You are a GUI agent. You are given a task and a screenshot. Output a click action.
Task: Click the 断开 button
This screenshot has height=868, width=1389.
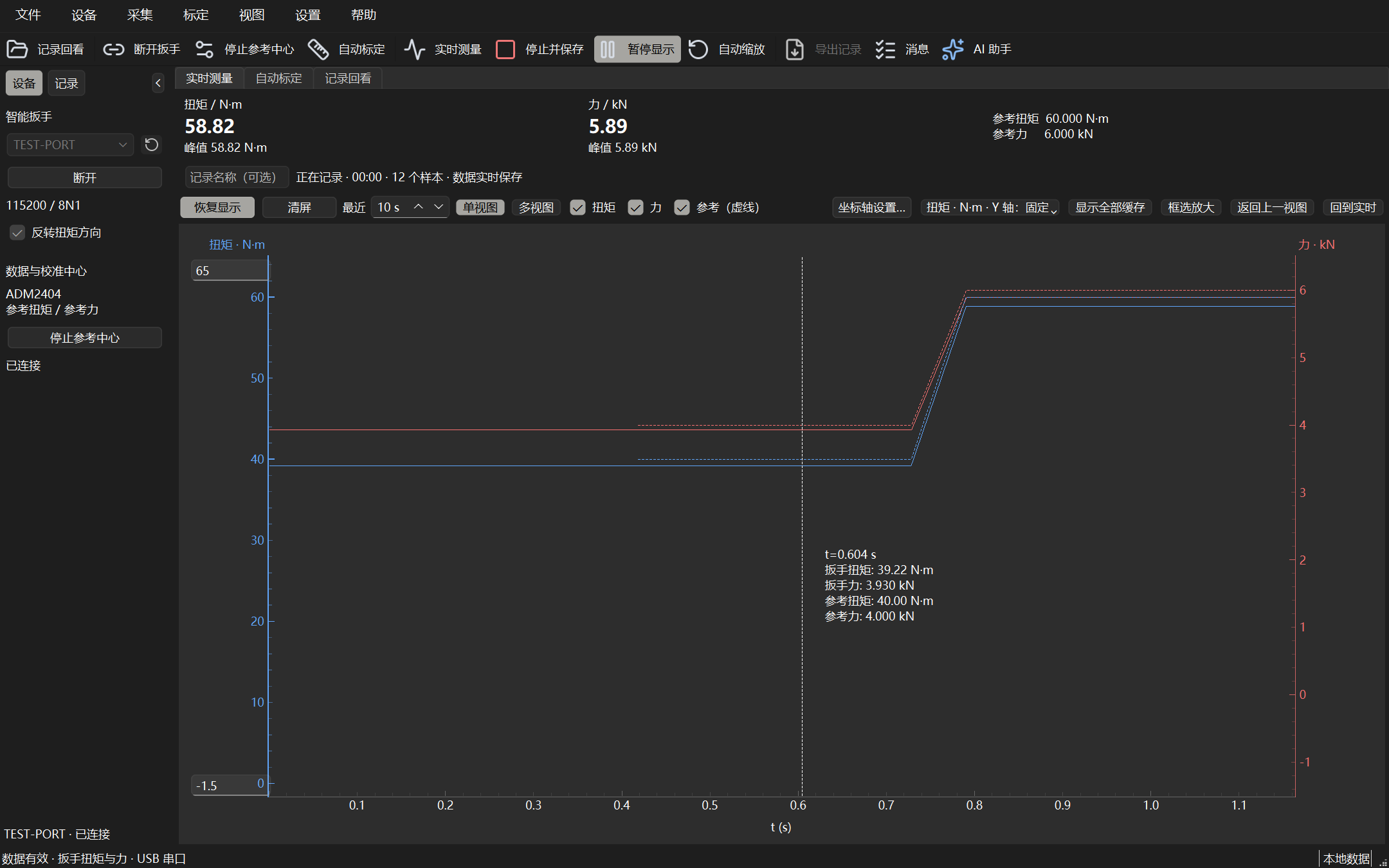pyautogui.click(x=84, y=177)
